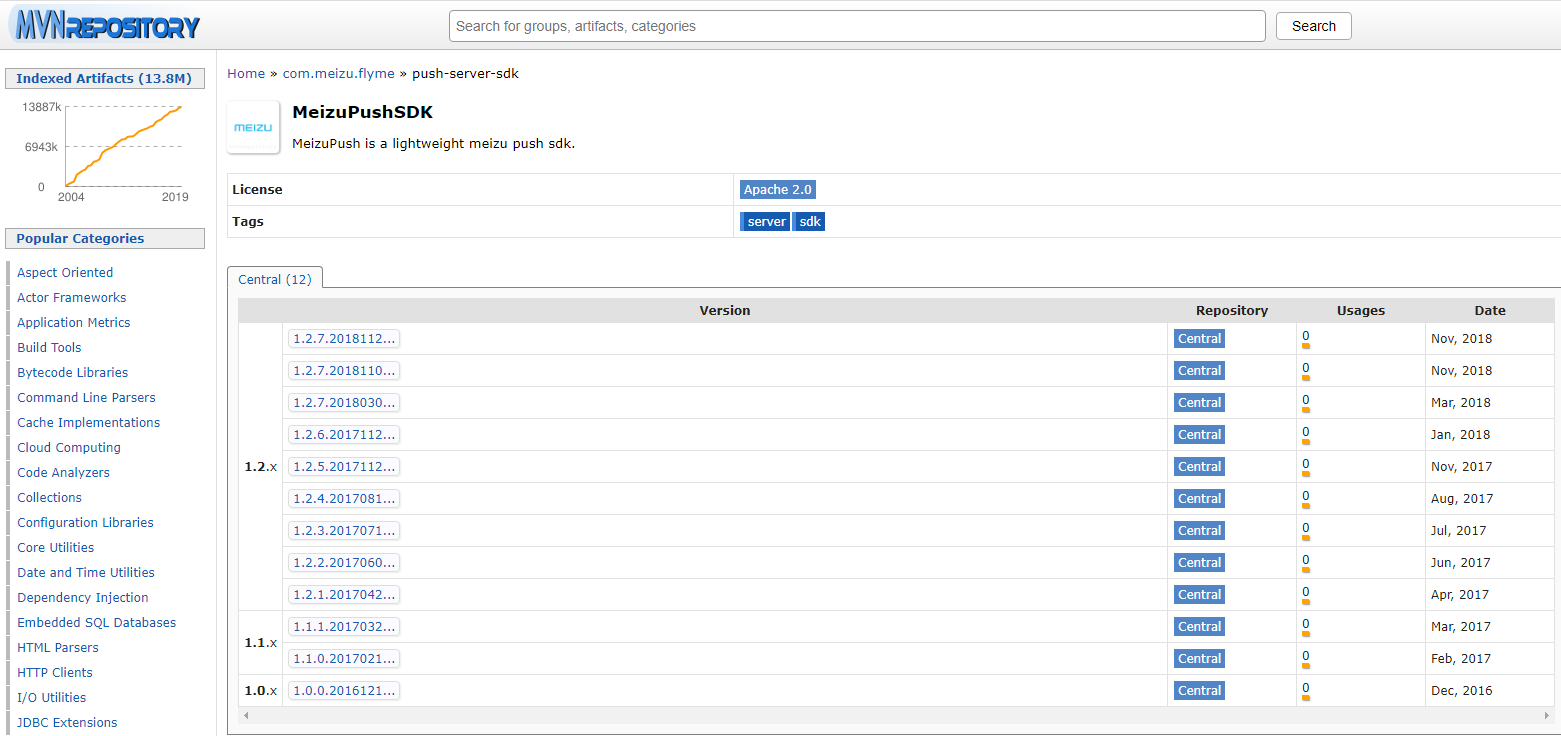
Task: Open version 1.1.1.2017032 link
Action: (x=344, y=627)
